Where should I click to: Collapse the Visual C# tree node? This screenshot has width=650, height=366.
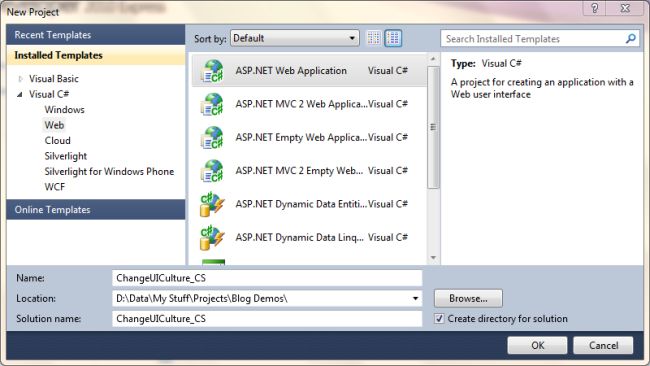point(19,95)
